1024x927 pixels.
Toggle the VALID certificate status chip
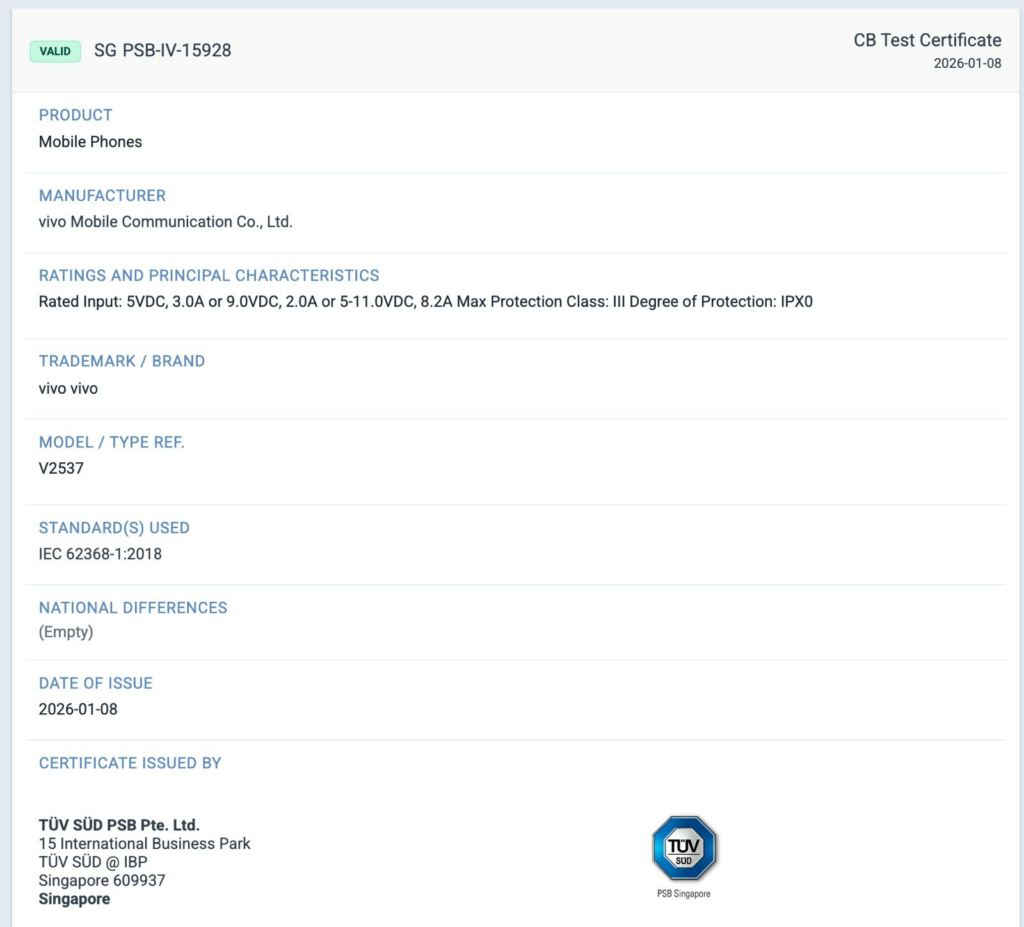(x=54, y=50)
